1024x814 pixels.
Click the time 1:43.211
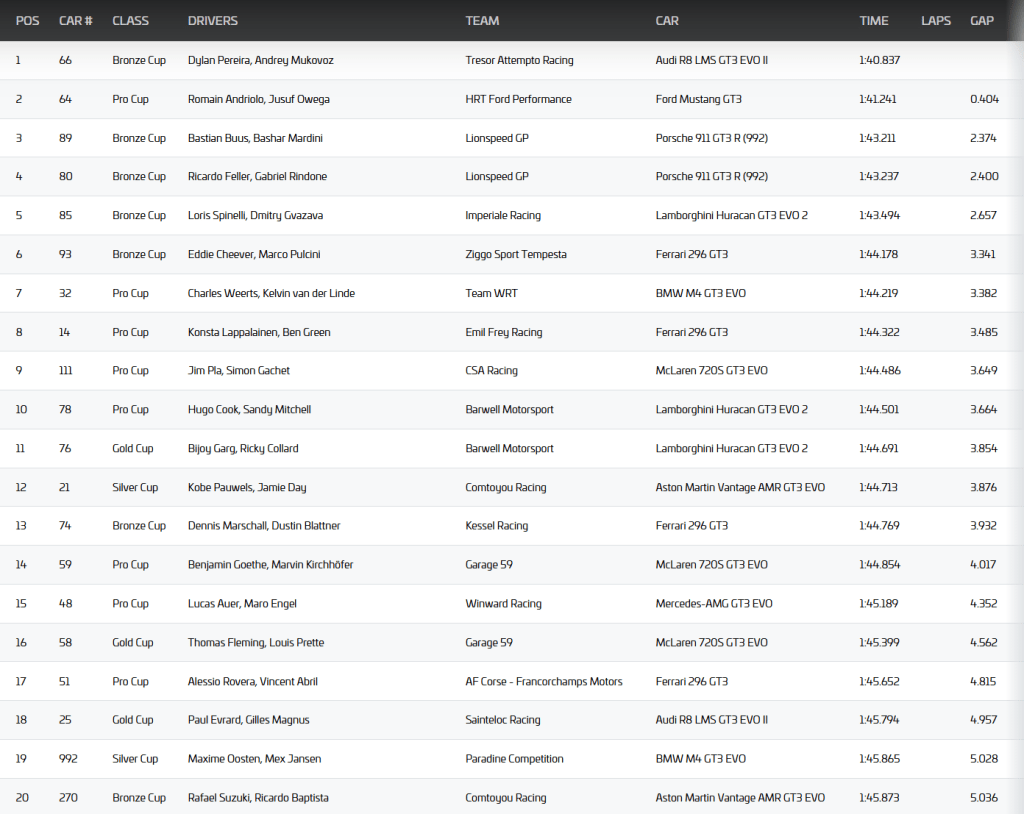pos(878,138)
